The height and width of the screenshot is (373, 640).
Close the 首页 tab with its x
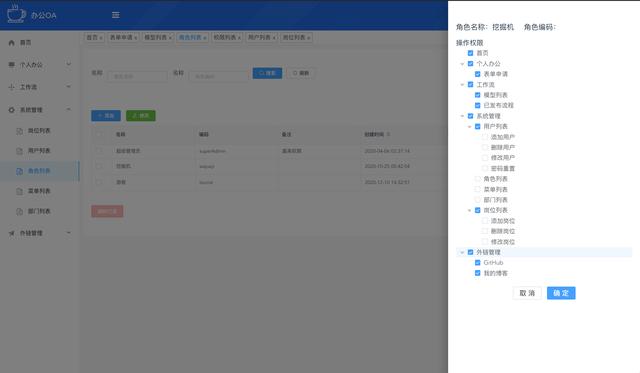pos(101,38)
